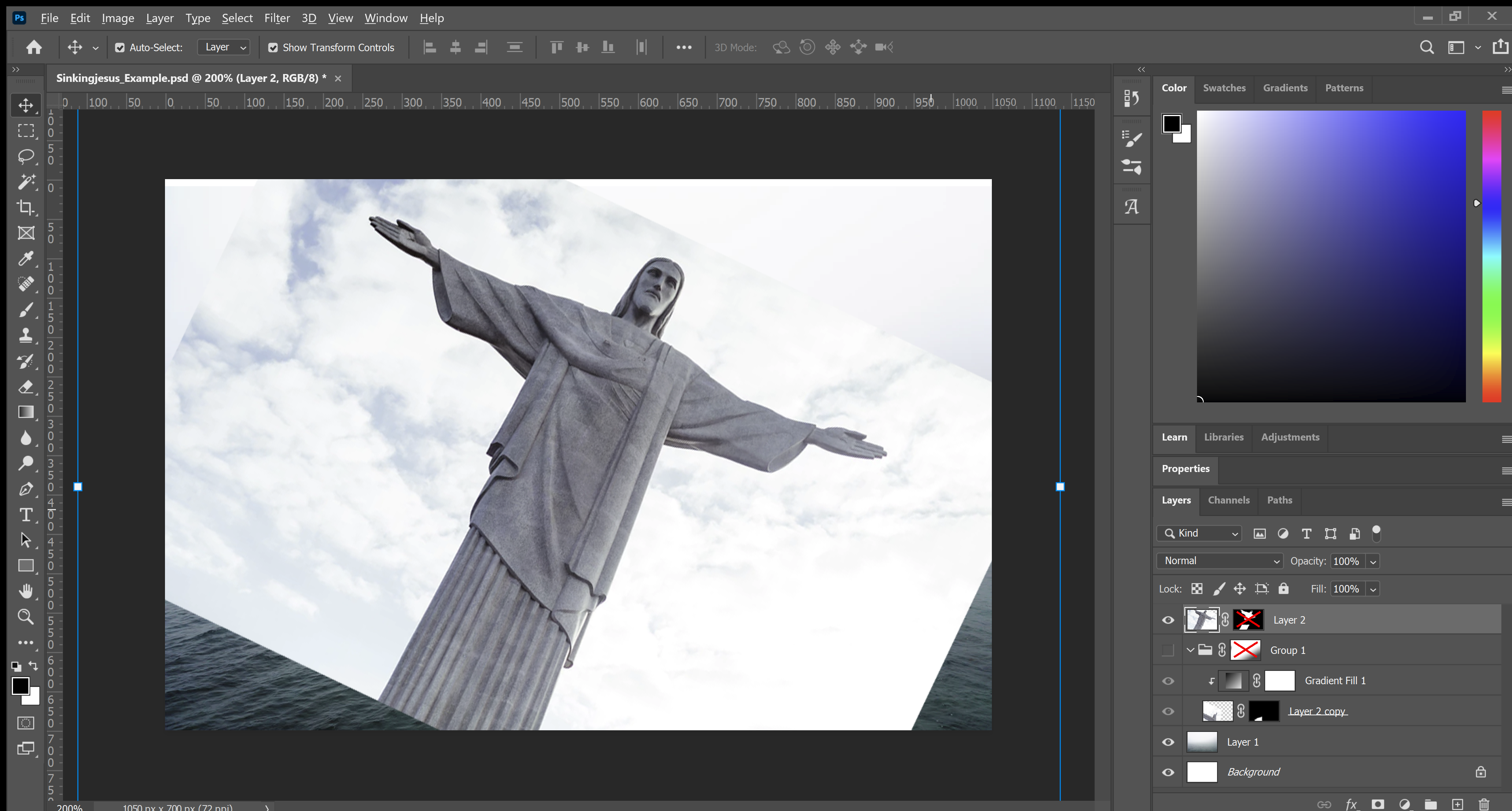
Task: Select the Healing Brush tool
Action: point(26,284)
